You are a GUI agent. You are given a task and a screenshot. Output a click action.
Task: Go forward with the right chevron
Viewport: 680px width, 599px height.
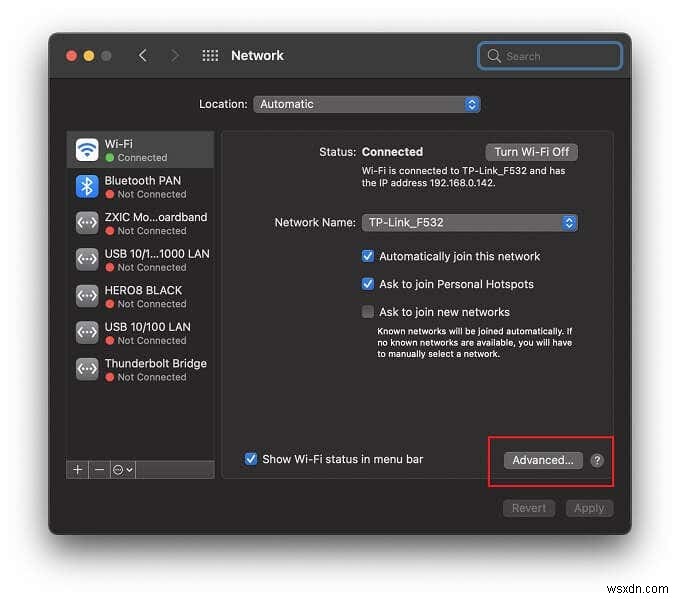[x=175, y=56]
